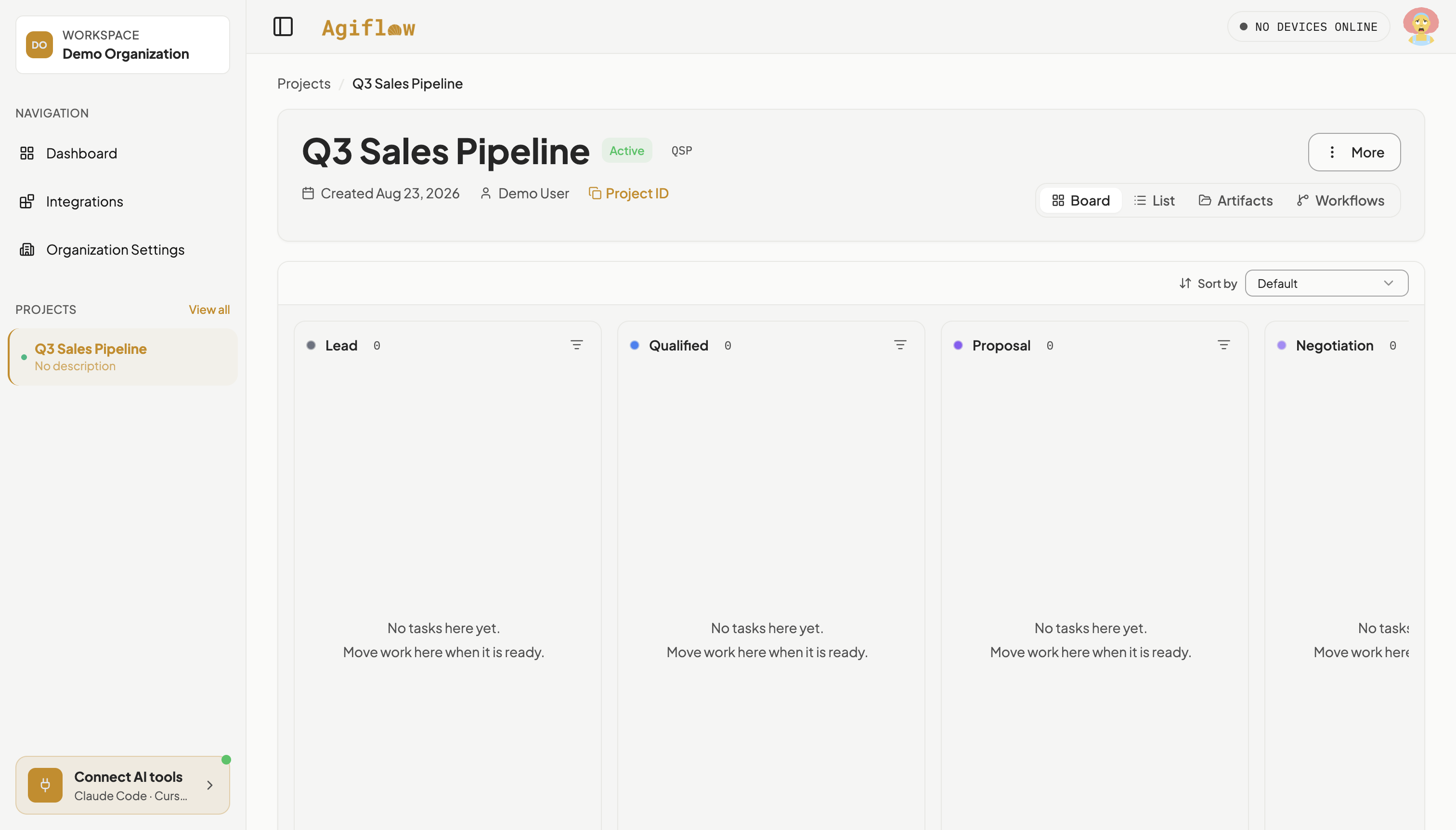This screenshot has height=830, width=1456.
Task: Click the Negotiation column lavender color dot
Action: pyautogui.click(x=1282, y=346)
